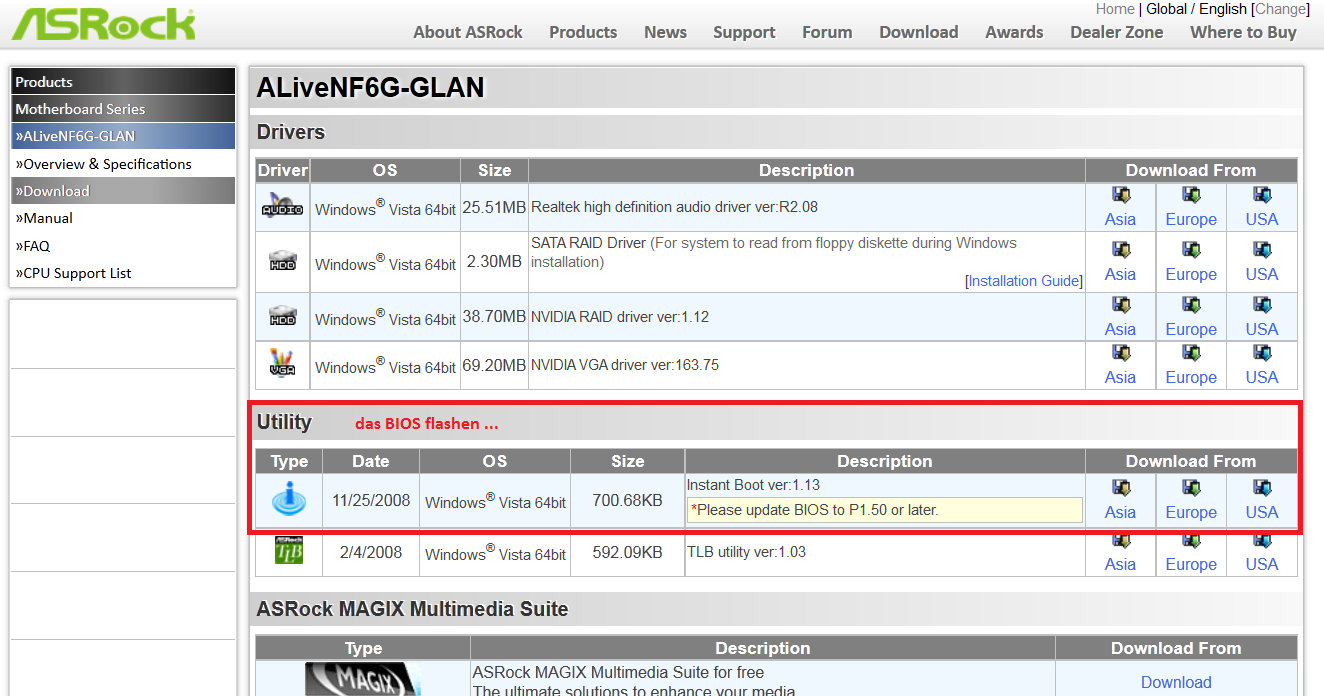Click the MAGIX Multimedia Suite Download link
Viewport: 1324px width, 696px height.
[x=1176, y=682]
